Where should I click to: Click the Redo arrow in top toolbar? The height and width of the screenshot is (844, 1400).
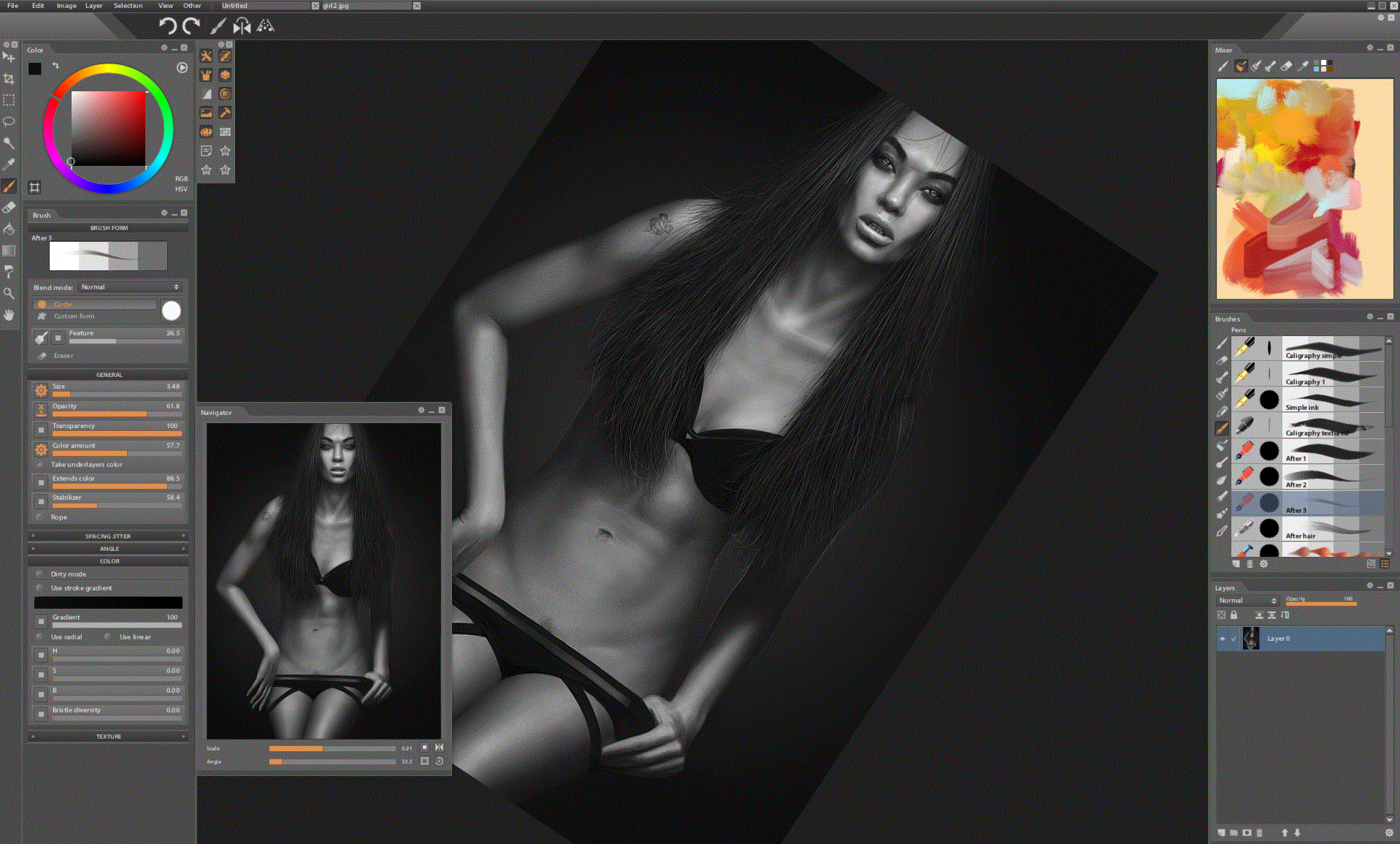tap(191, 26)
